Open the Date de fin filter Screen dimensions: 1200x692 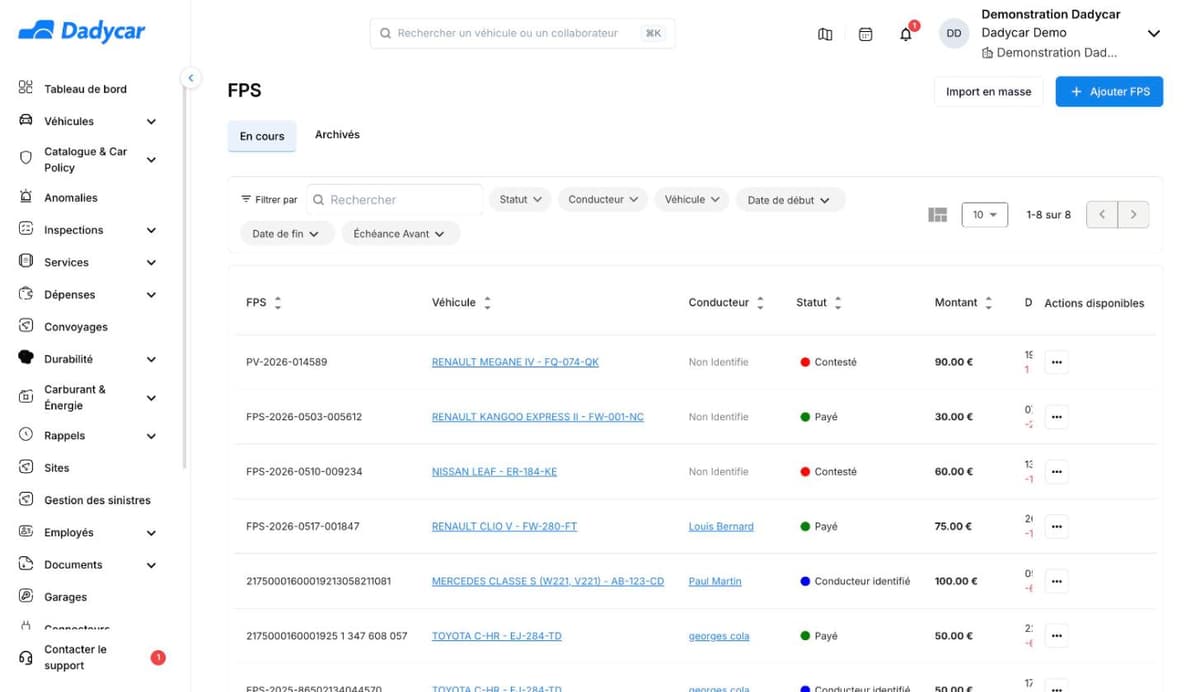click(x=286, y=234)
